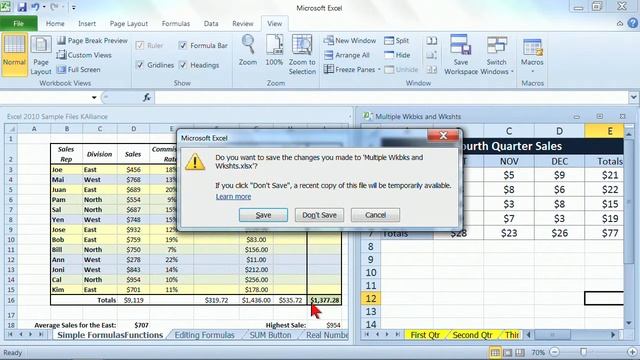
Task: Click the 70% zoom level
Action: click(538, 352)
